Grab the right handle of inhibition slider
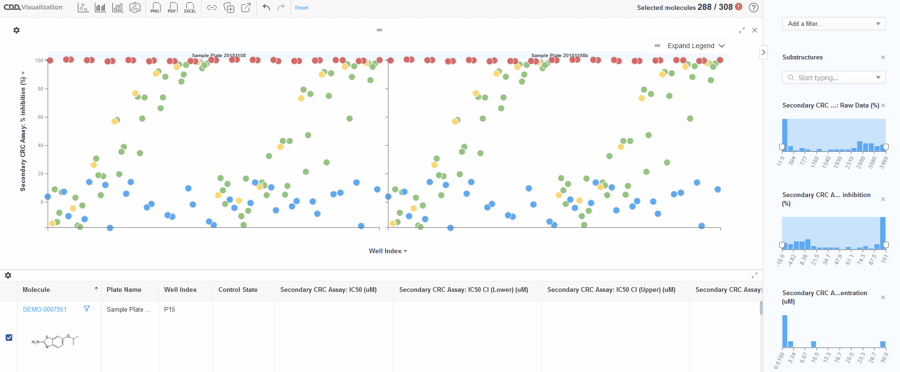 click(886, 245)
